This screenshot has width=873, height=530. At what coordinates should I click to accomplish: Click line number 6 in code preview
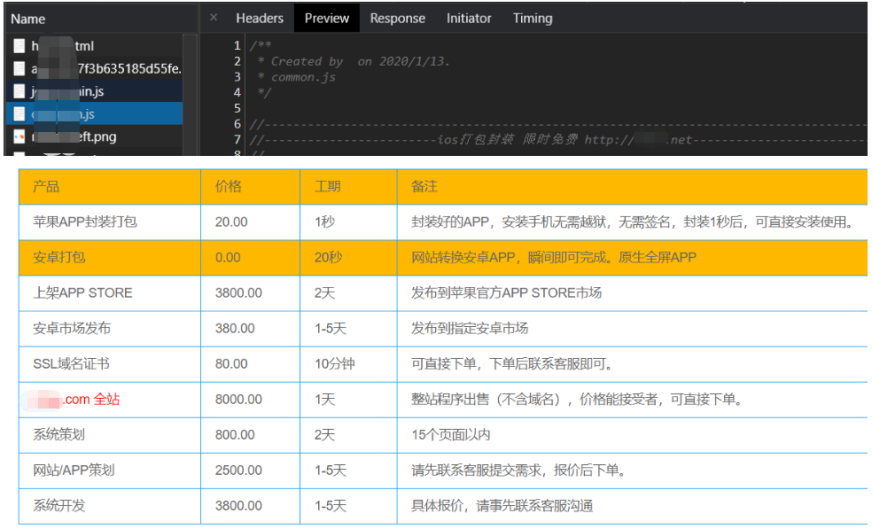pyautogui.click(x=237, y=124)
